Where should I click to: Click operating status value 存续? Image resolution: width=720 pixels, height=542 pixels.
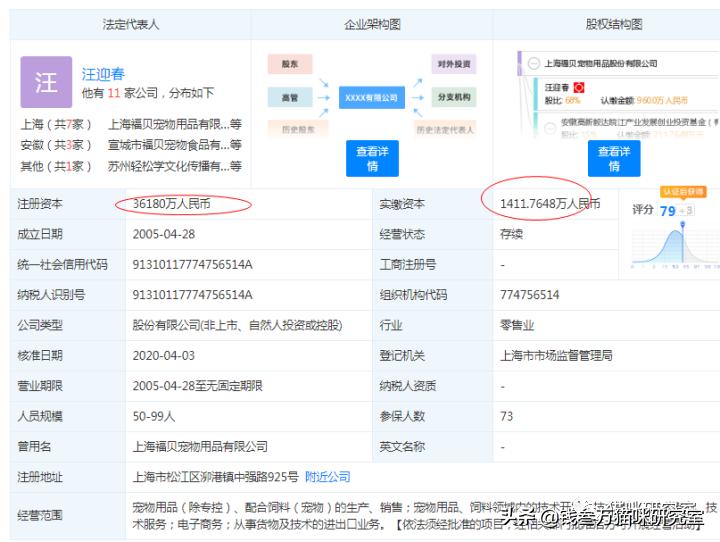(x=511, y=234)
